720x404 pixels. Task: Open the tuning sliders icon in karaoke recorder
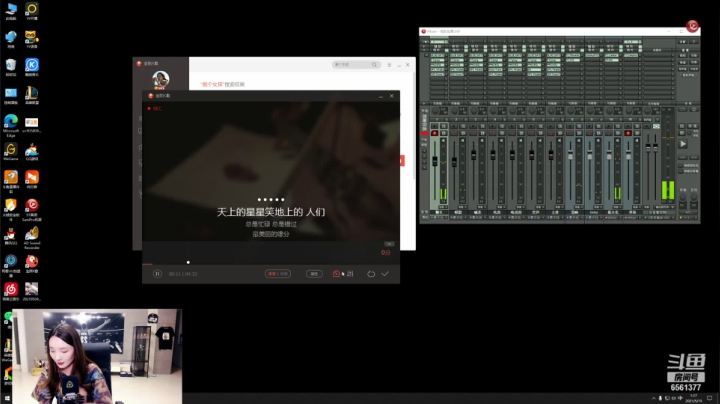click(350, 274)
